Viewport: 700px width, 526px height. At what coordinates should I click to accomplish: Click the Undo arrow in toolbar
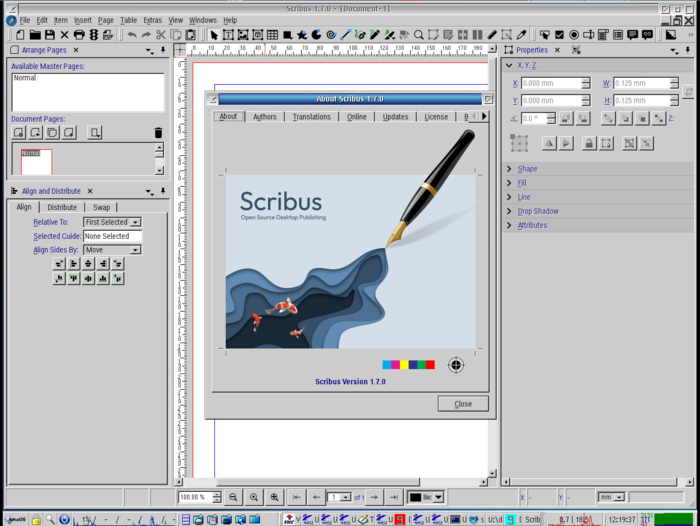pos(131,35)
